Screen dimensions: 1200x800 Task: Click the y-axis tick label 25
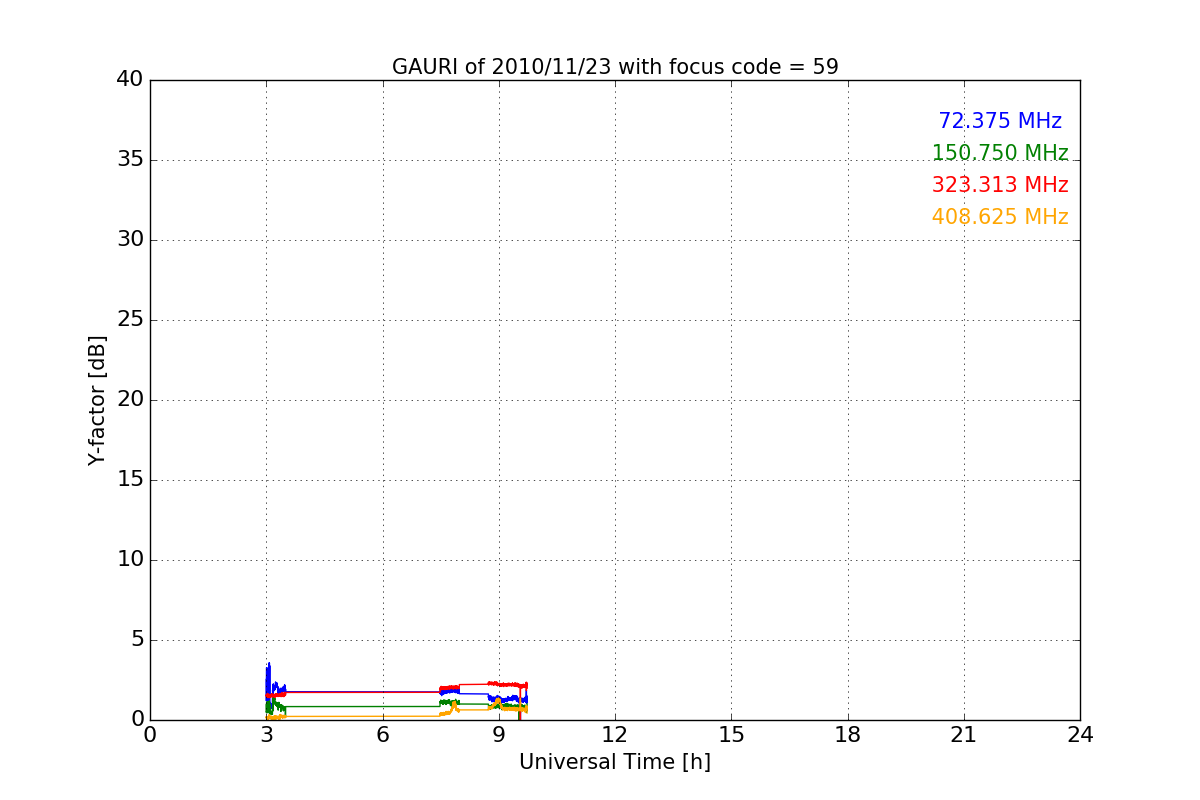[x=130, y=320]
